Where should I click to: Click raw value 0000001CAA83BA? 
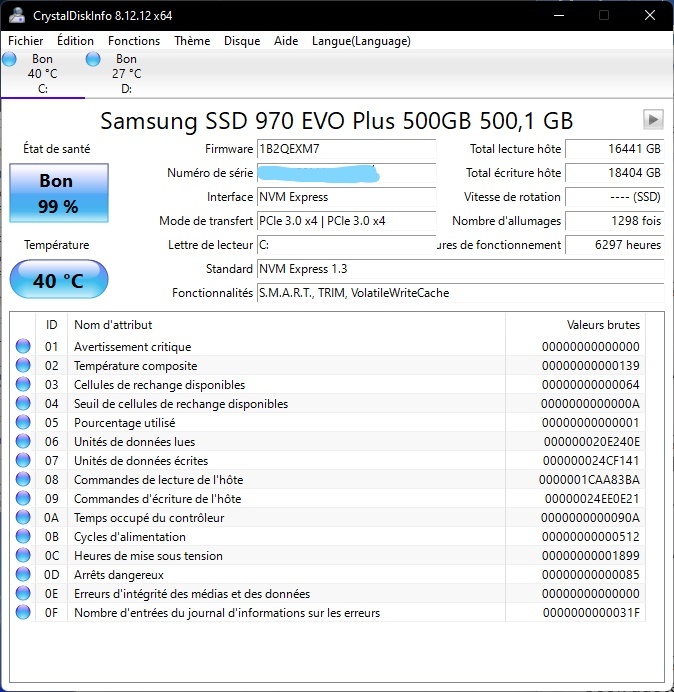[x=589, y=480]
